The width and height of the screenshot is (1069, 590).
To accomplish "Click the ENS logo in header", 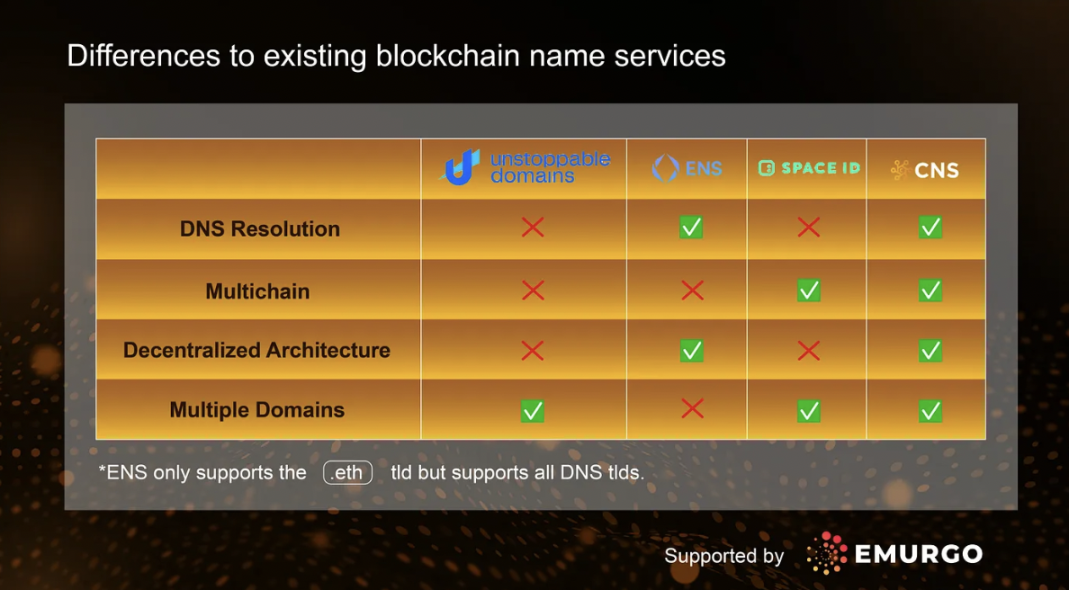I will click(687, 168).
